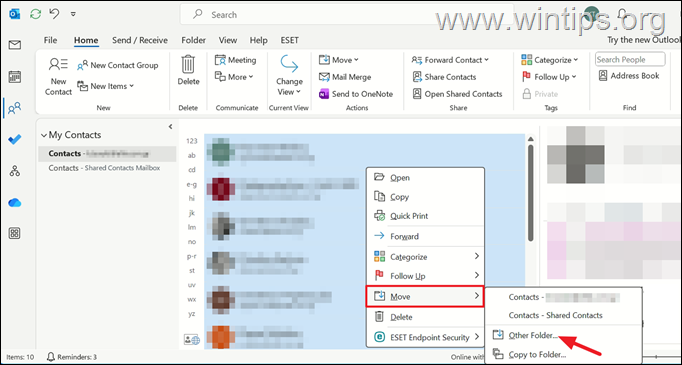
Task: Open ESET Endpoint Security submenu
Action: [x=425, y=337]
